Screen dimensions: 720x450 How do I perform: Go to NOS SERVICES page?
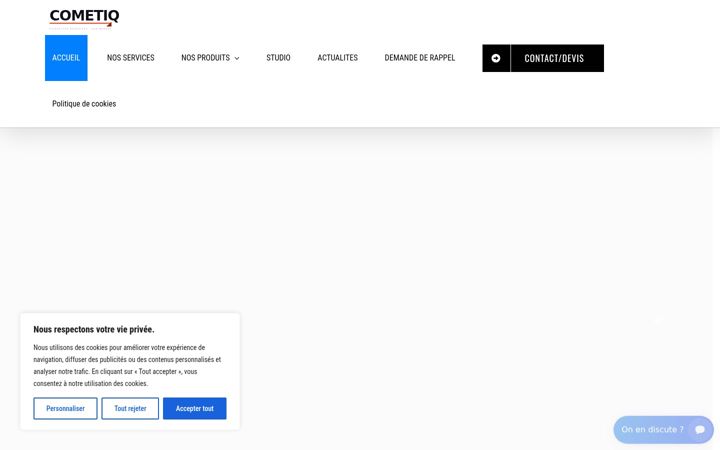point(130,58)
